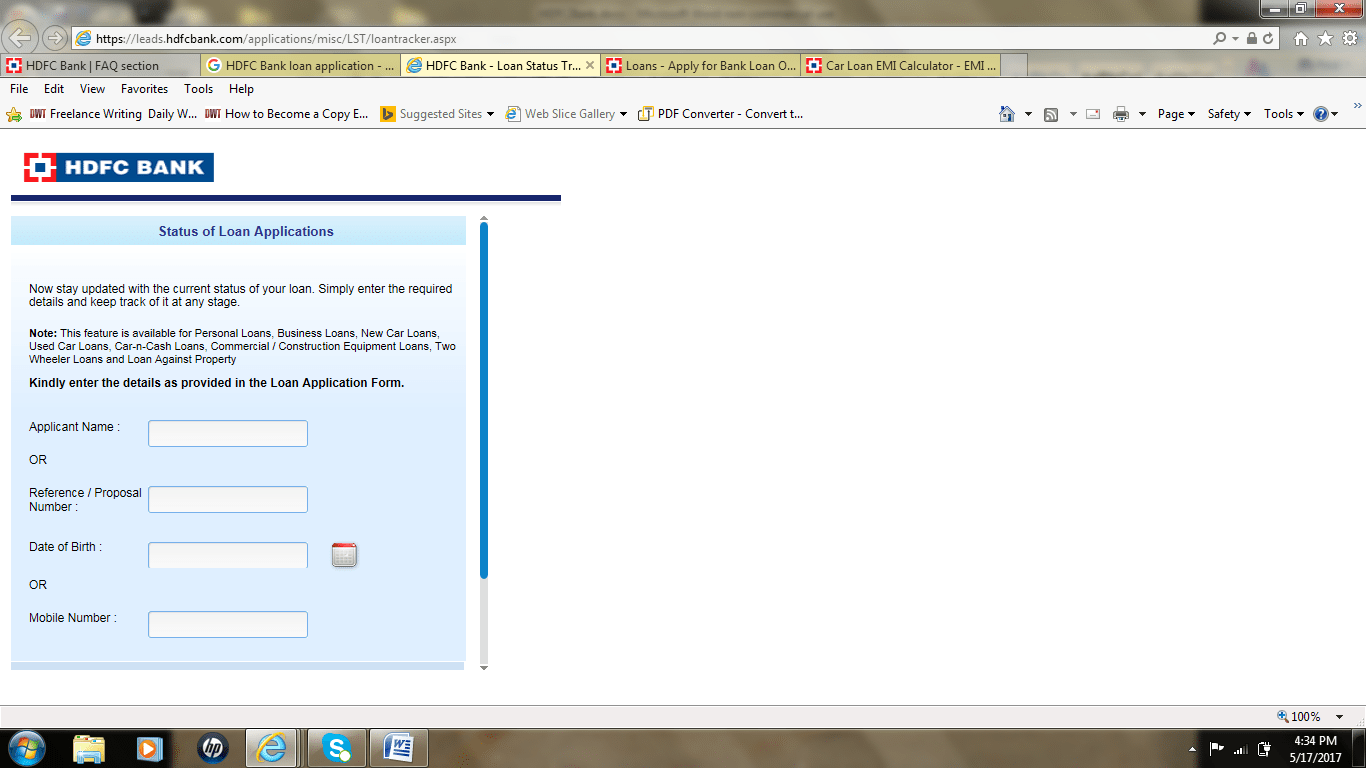Viewport: 1366px width, 768px height.
Task: Open the Favorites menu
Action: [x=144, y=89]
